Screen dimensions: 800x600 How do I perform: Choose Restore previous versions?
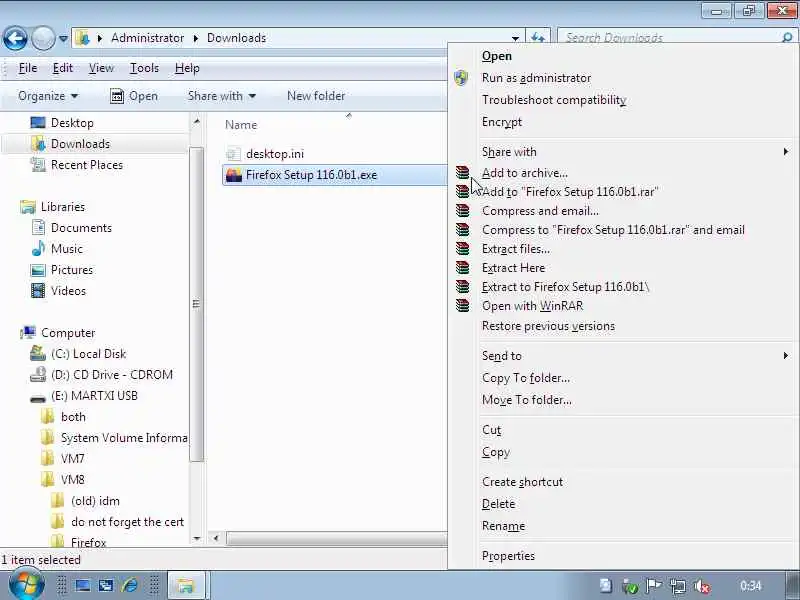tap(548, 326)
